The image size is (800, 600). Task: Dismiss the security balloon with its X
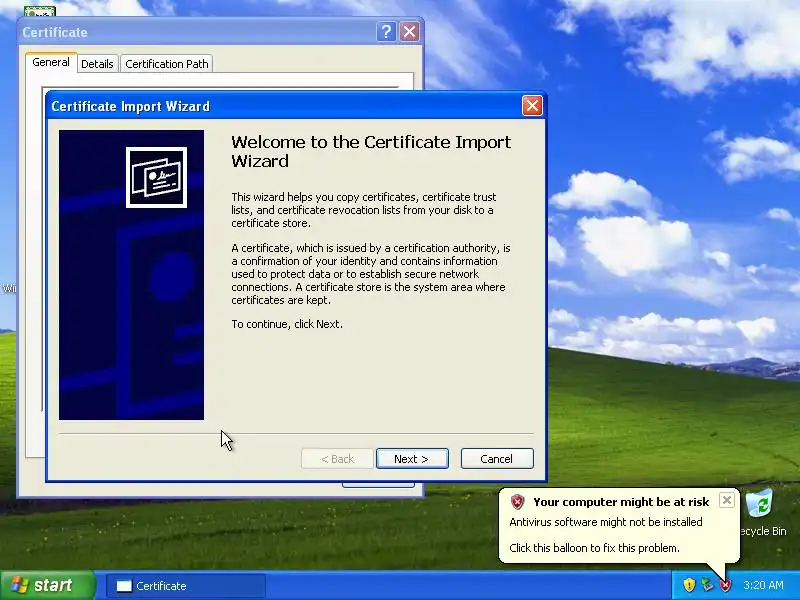pyautogui.click(x=727, y=500)
